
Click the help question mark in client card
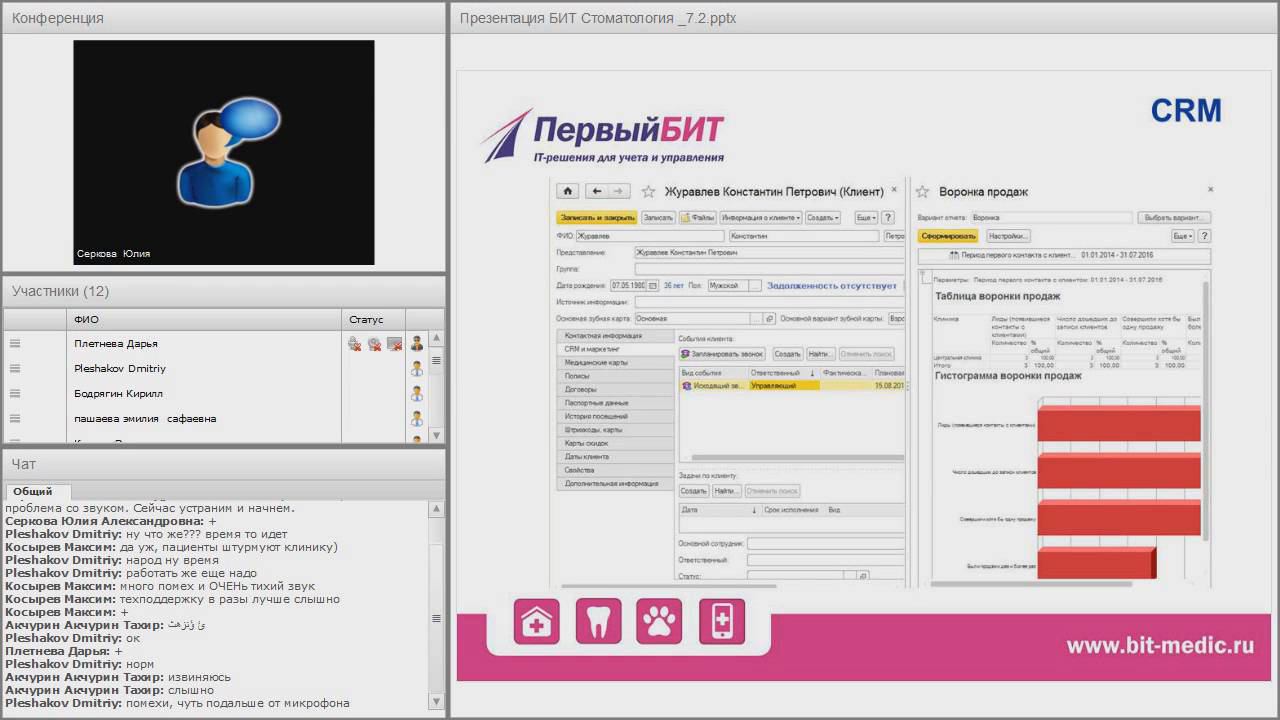pyautogui.click(x=888, y=217)
